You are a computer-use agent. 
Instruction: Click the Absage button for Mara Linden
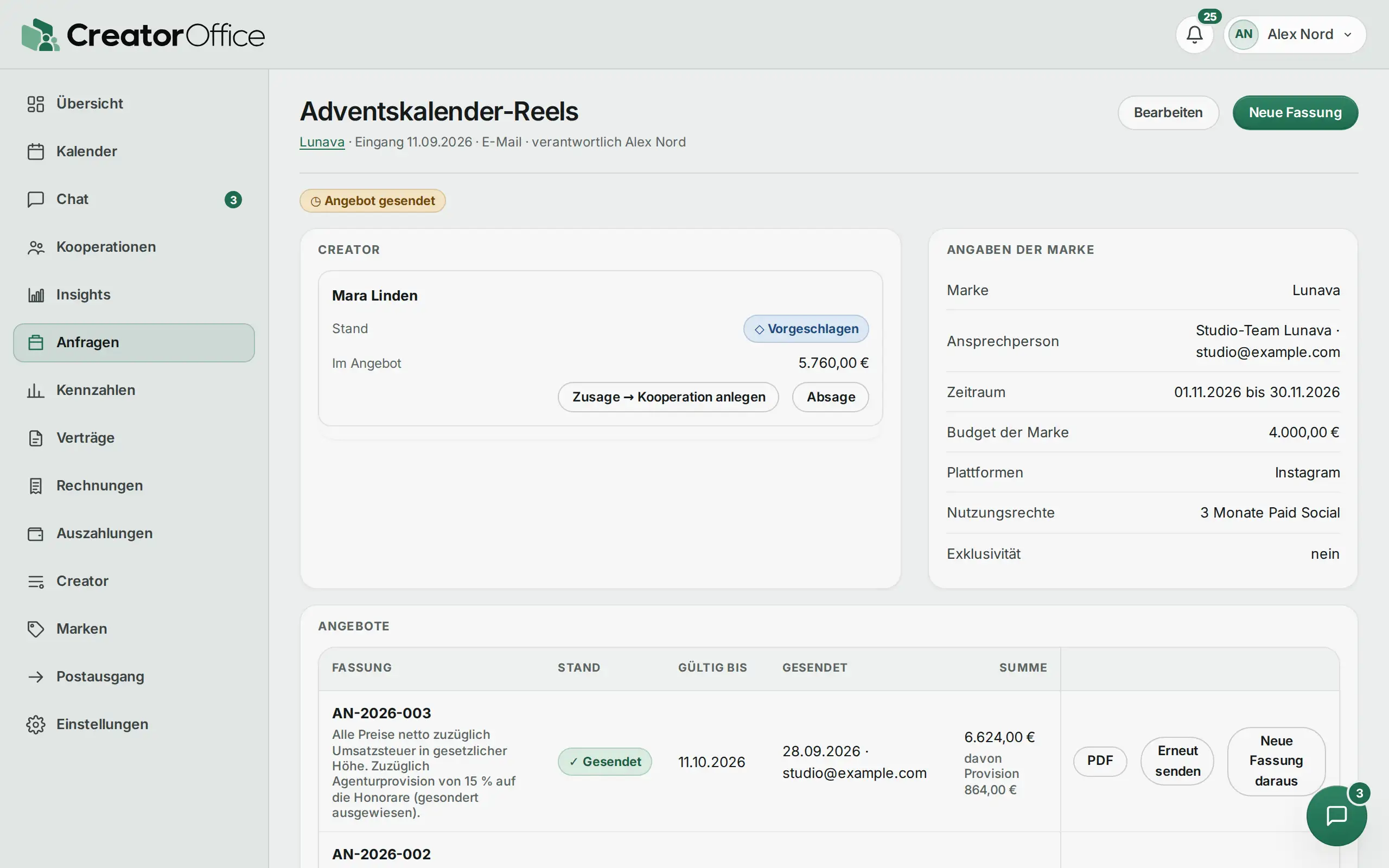(x=831, y=397)
